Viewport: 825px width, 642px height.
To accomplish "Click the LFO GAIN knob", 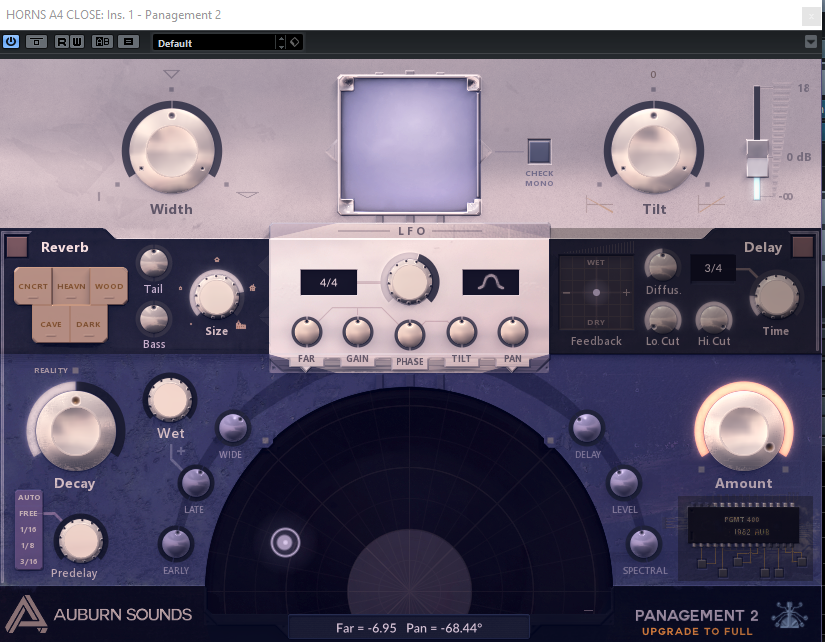I will pyautogui.click(x=358, y=332).
